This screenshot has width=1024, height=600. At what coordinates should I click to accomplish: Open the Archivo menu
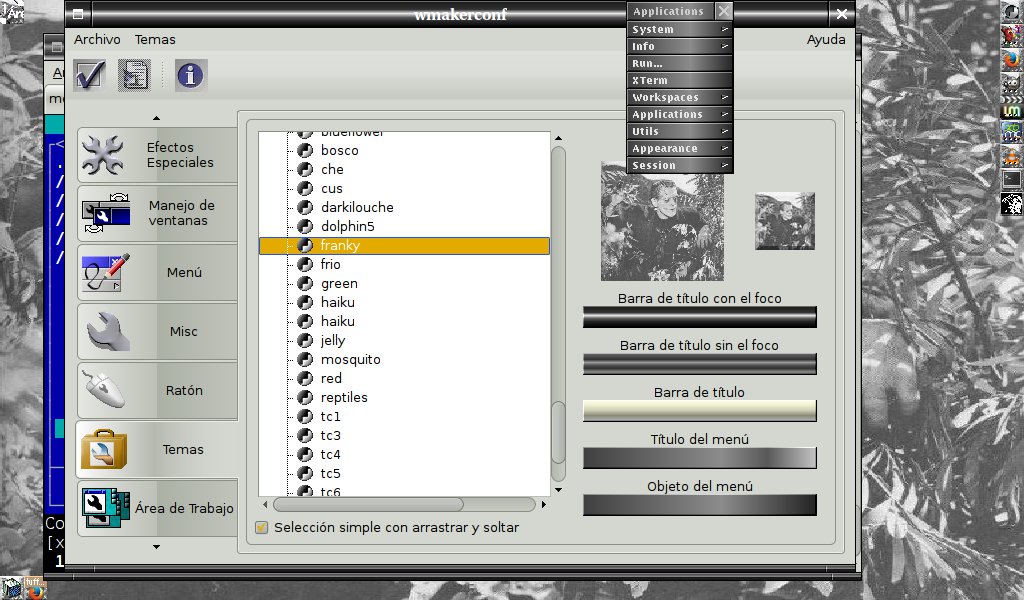tap(97, 39)
